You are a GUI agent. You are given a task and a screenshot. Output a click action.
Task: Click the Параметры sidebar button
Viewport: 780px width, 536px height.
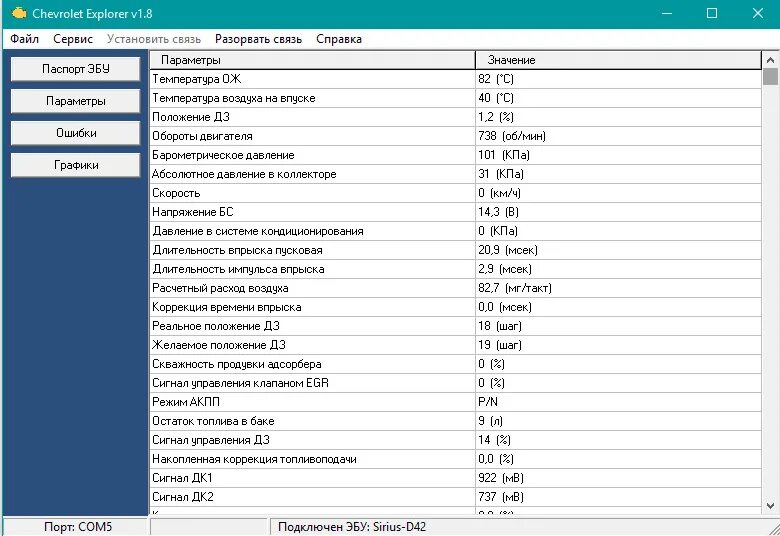point(76,101)
